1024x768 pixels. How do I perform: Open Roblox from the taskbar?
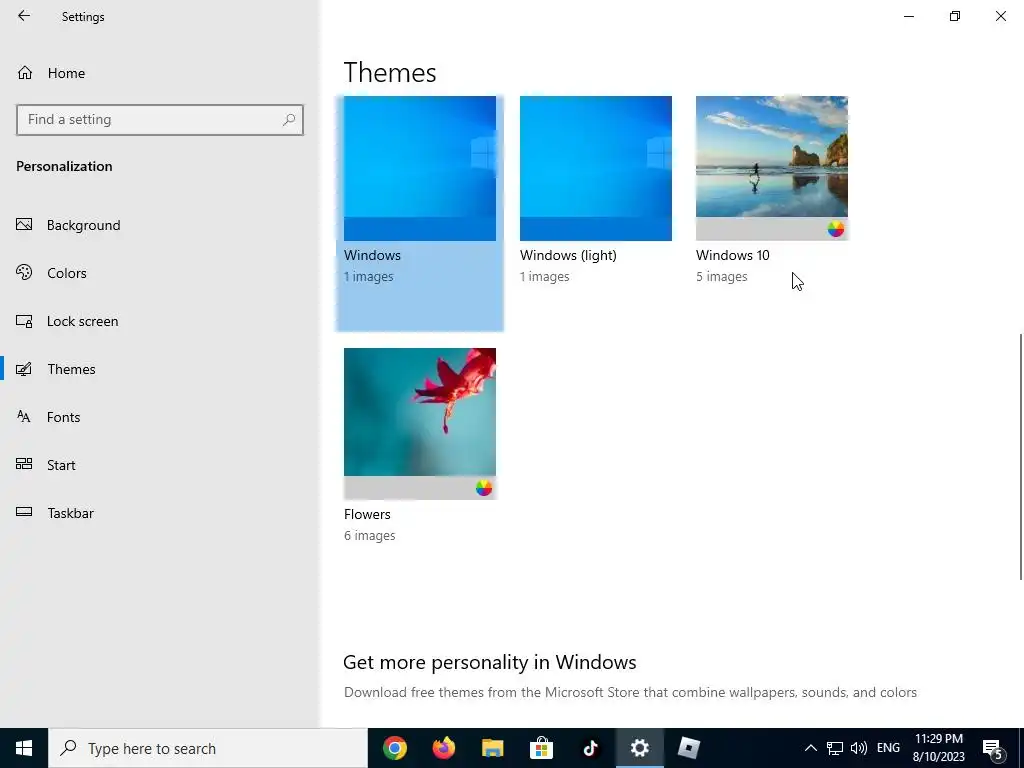[688, 748]
